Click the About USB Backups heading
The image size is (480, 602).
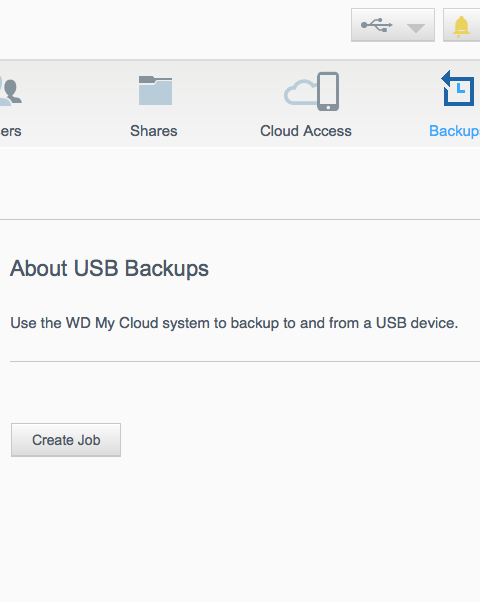click(x=109, y=268)
